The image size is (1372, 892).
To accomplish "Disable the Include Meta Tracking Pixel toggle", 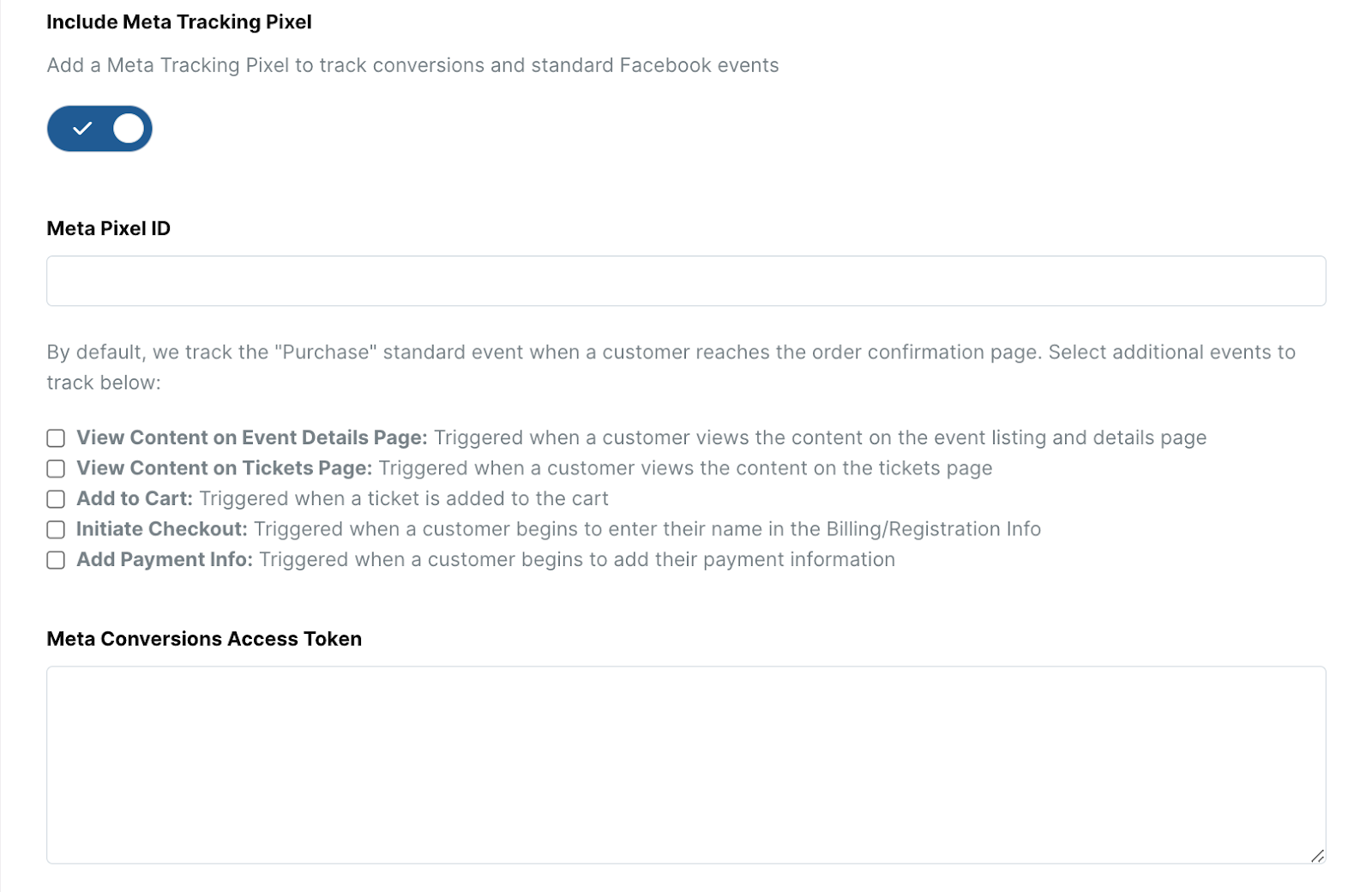I will [x=99, y=129].
